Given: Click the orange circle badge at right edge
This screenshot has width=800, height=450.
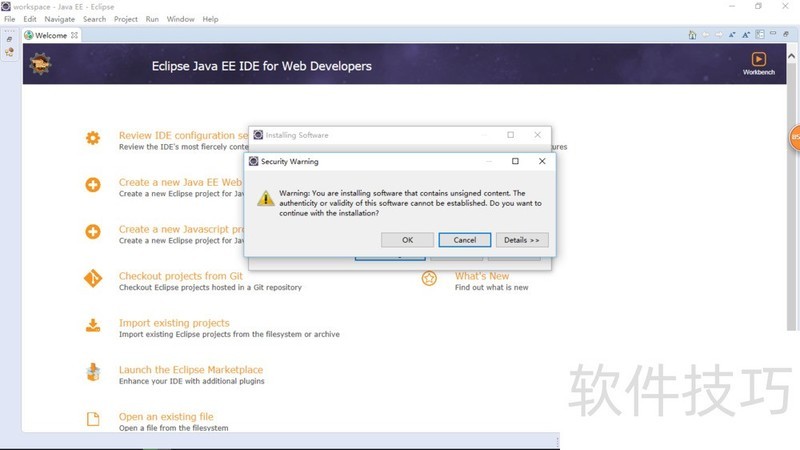Looking at the screenshot, I should pos(794,137).
